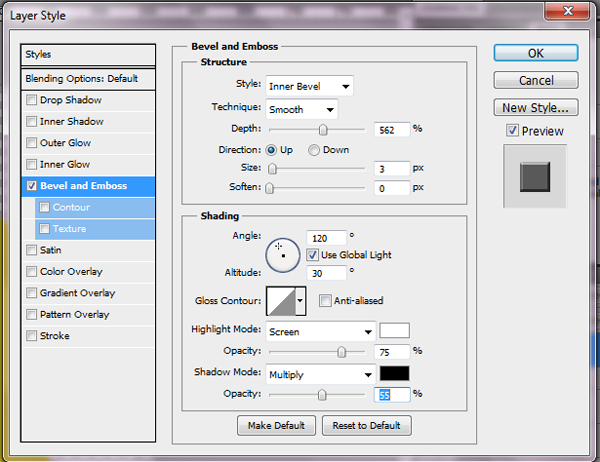
Task: Enable the Stroke checkbox
Action: click(x=31, y=336)
